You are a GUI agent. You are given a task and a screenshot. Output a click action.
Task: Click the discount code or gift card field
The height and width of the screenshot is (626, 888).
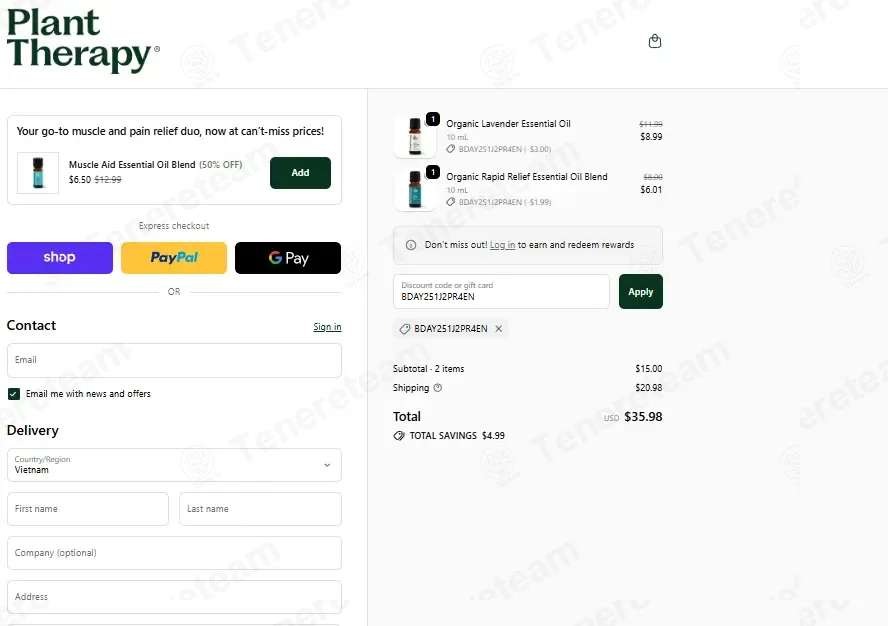tap(501, 292)
